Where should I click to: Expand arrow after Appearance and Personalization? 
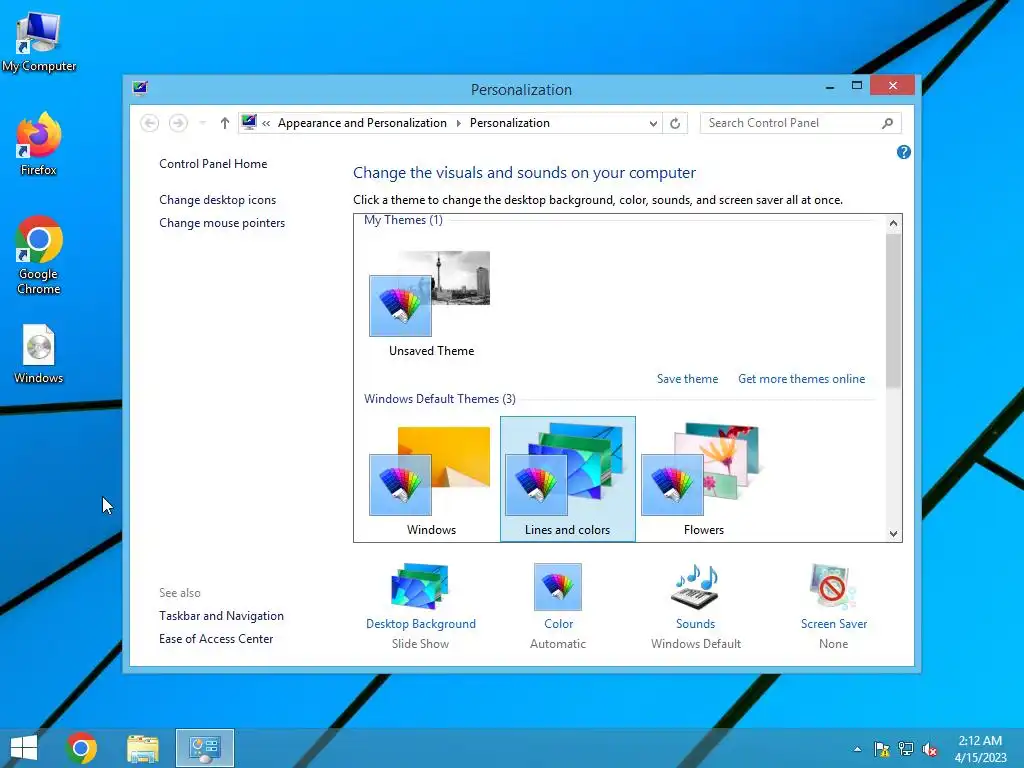pos(458,123)
